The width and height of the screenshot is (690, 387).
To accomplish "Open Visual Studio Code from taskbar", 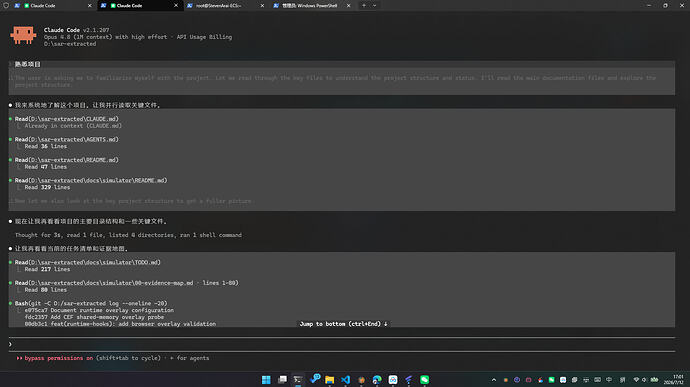I will pos(345,380).
